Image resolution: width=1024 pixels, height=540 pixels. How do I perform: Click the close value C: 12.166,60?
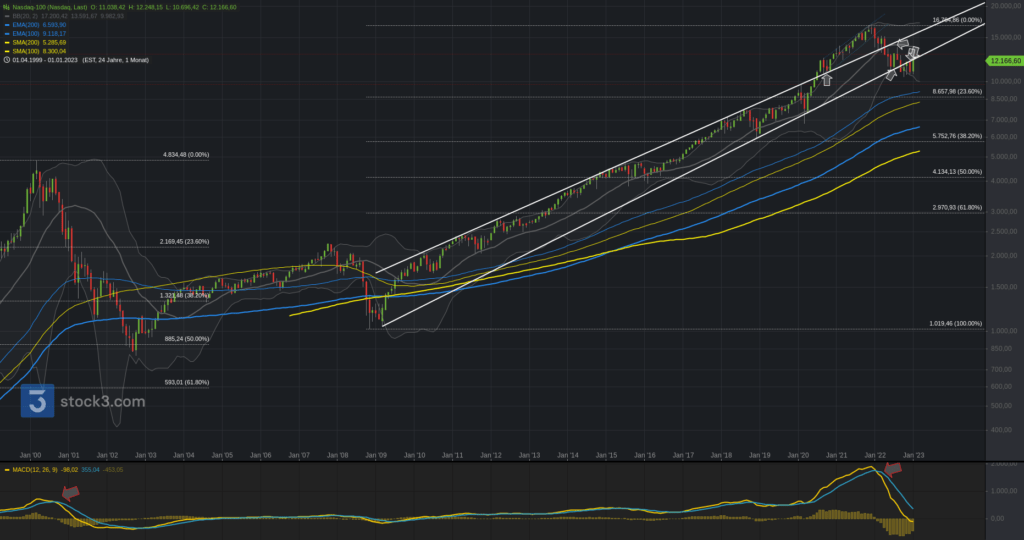(x=219, y=7)
